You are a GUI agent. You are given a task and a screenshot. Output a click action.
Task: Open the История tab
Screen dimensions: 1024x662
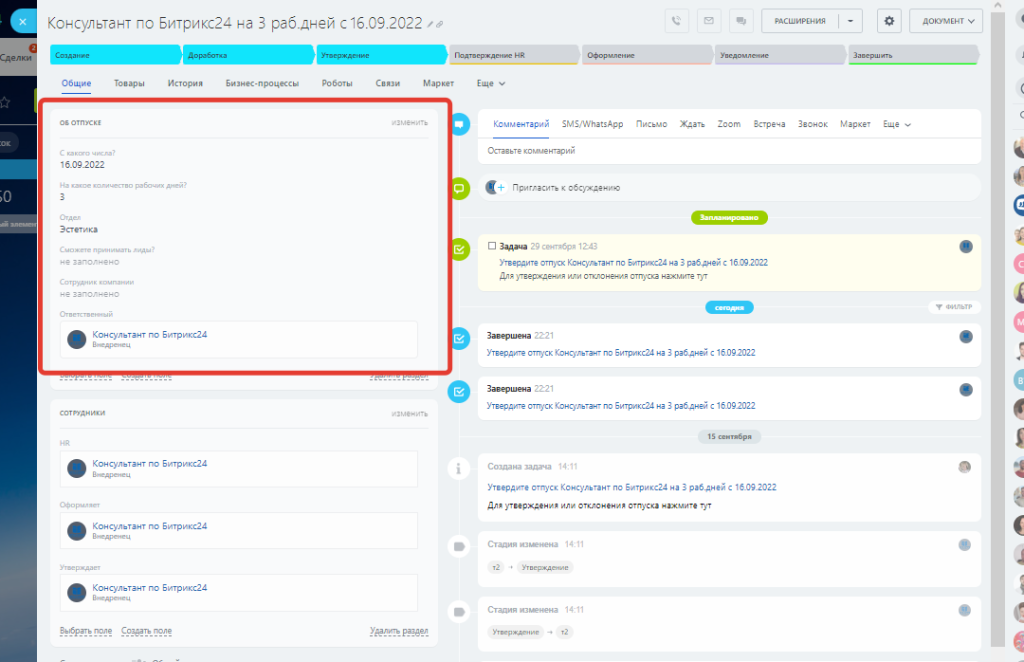(185, 84)
